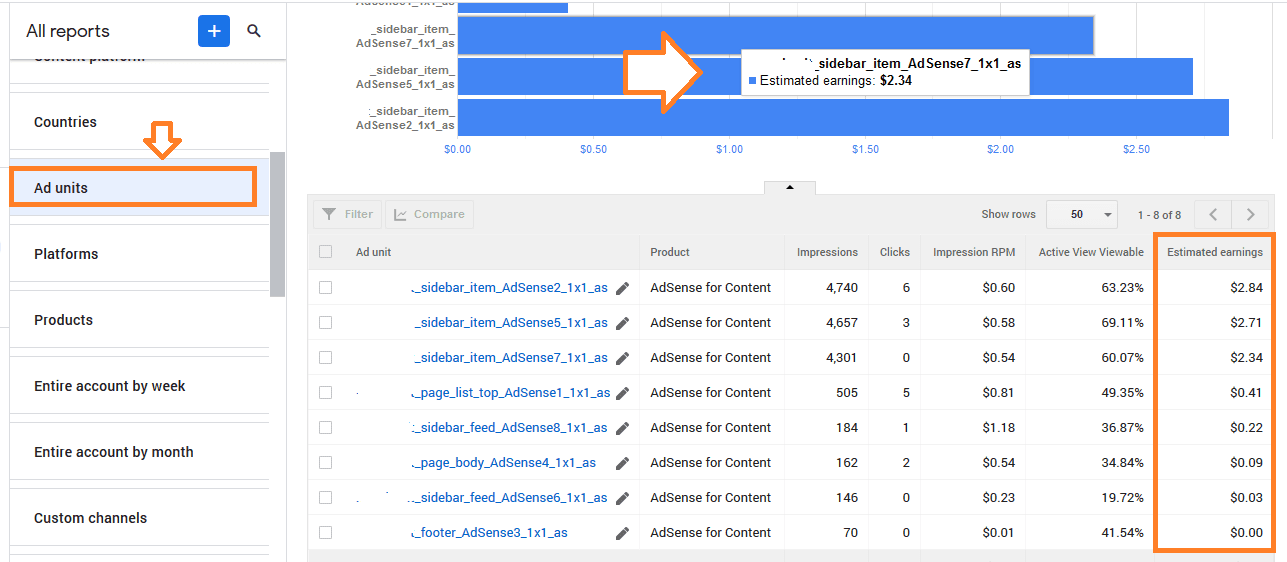Open the Show rows 50 dropdown
This screenshot has height=562, width=1287.
pos(1082,214)
